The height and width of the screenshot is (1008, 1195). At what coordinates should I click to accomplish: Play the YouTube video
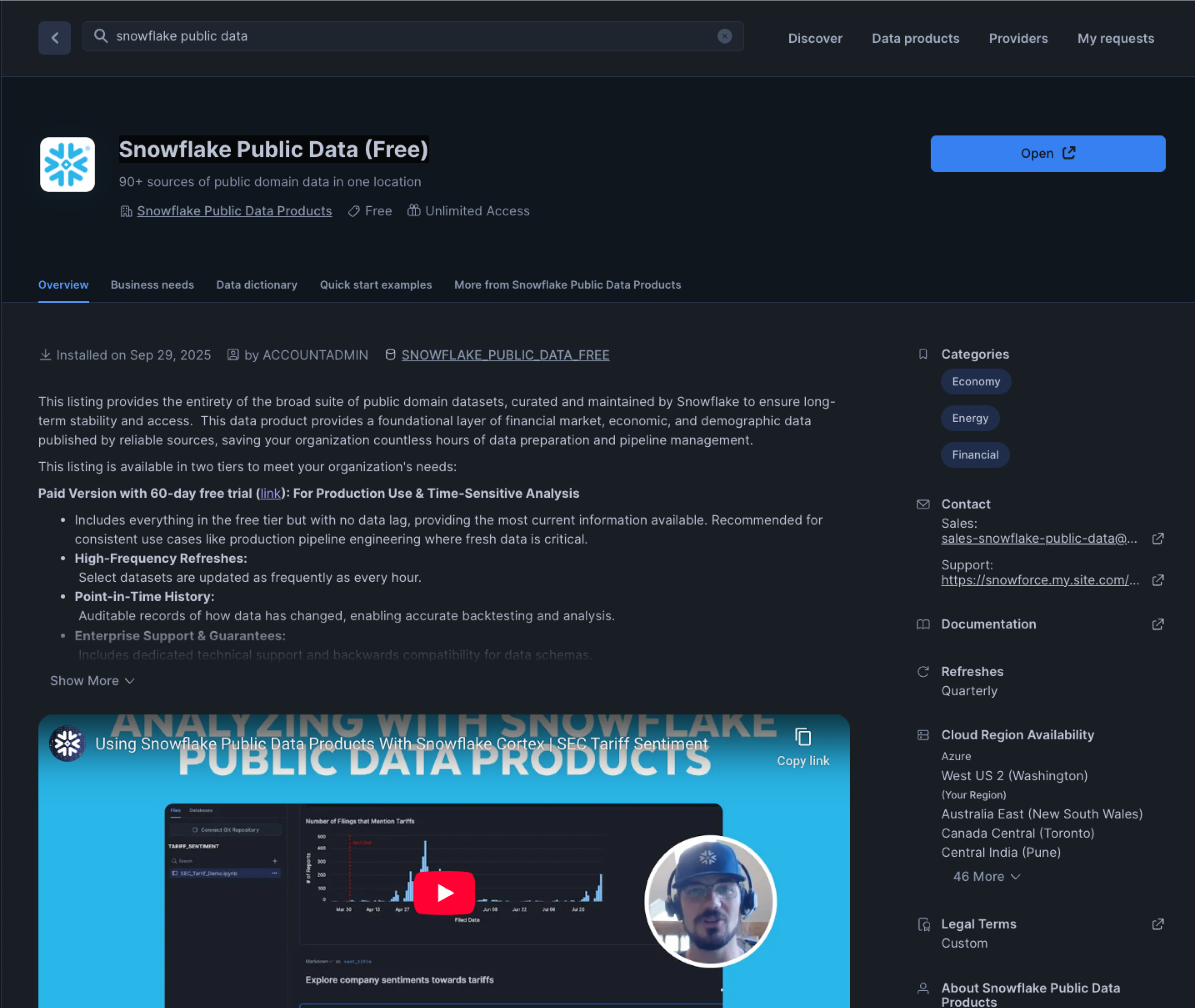pos(444,893)
